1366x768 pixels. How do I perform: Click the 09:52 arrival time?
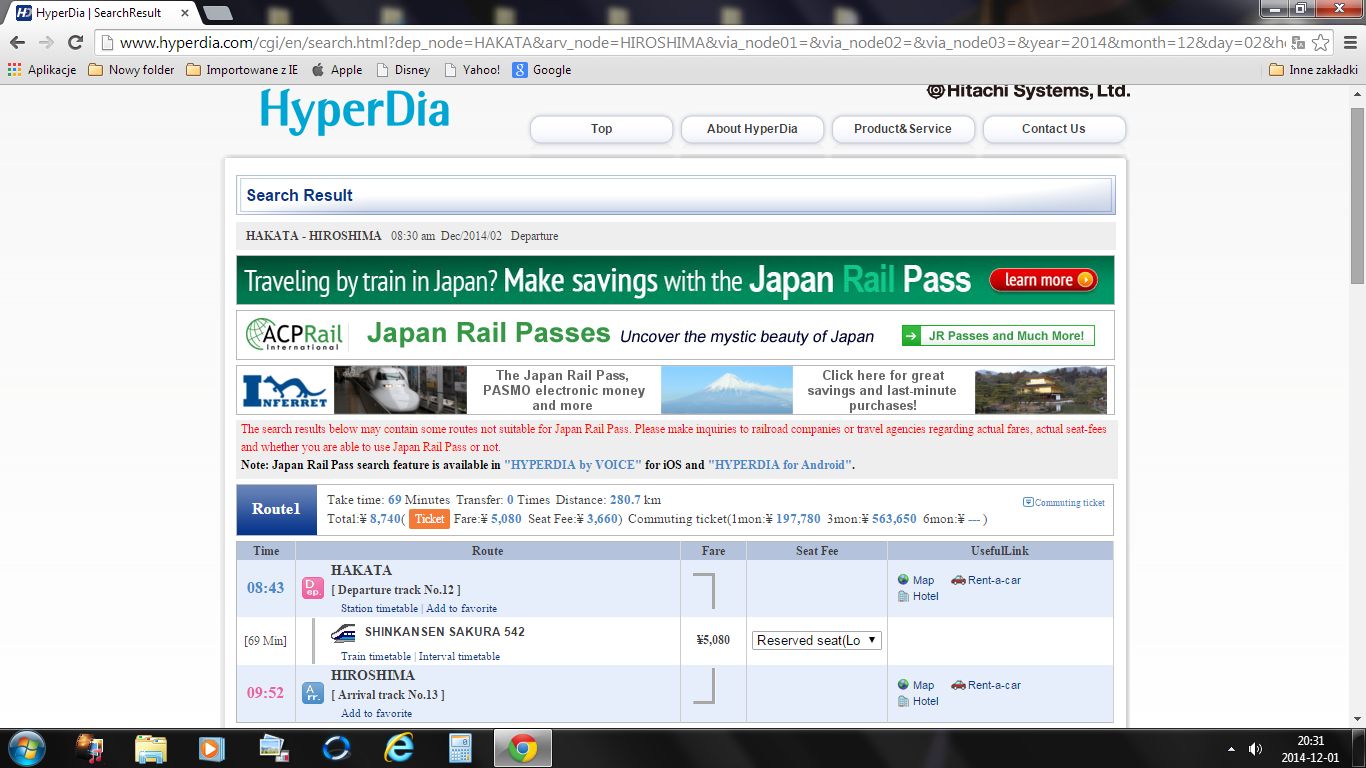click(266, 692)
